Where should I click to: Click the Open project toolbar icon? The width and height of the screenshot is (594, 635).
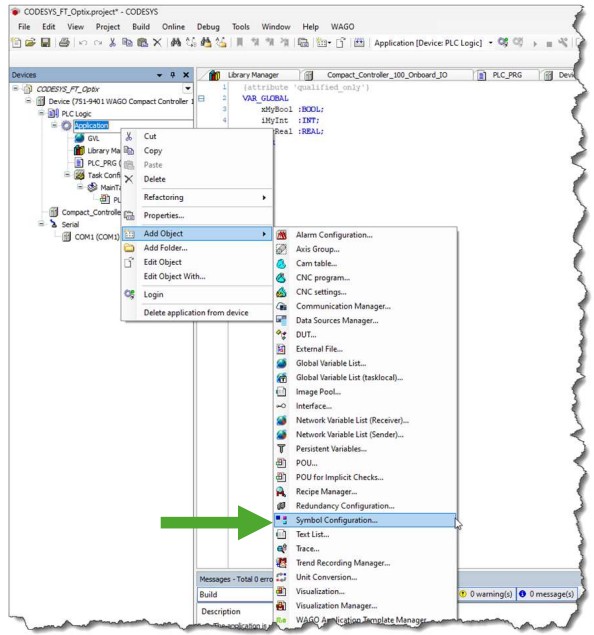(30, 43)
